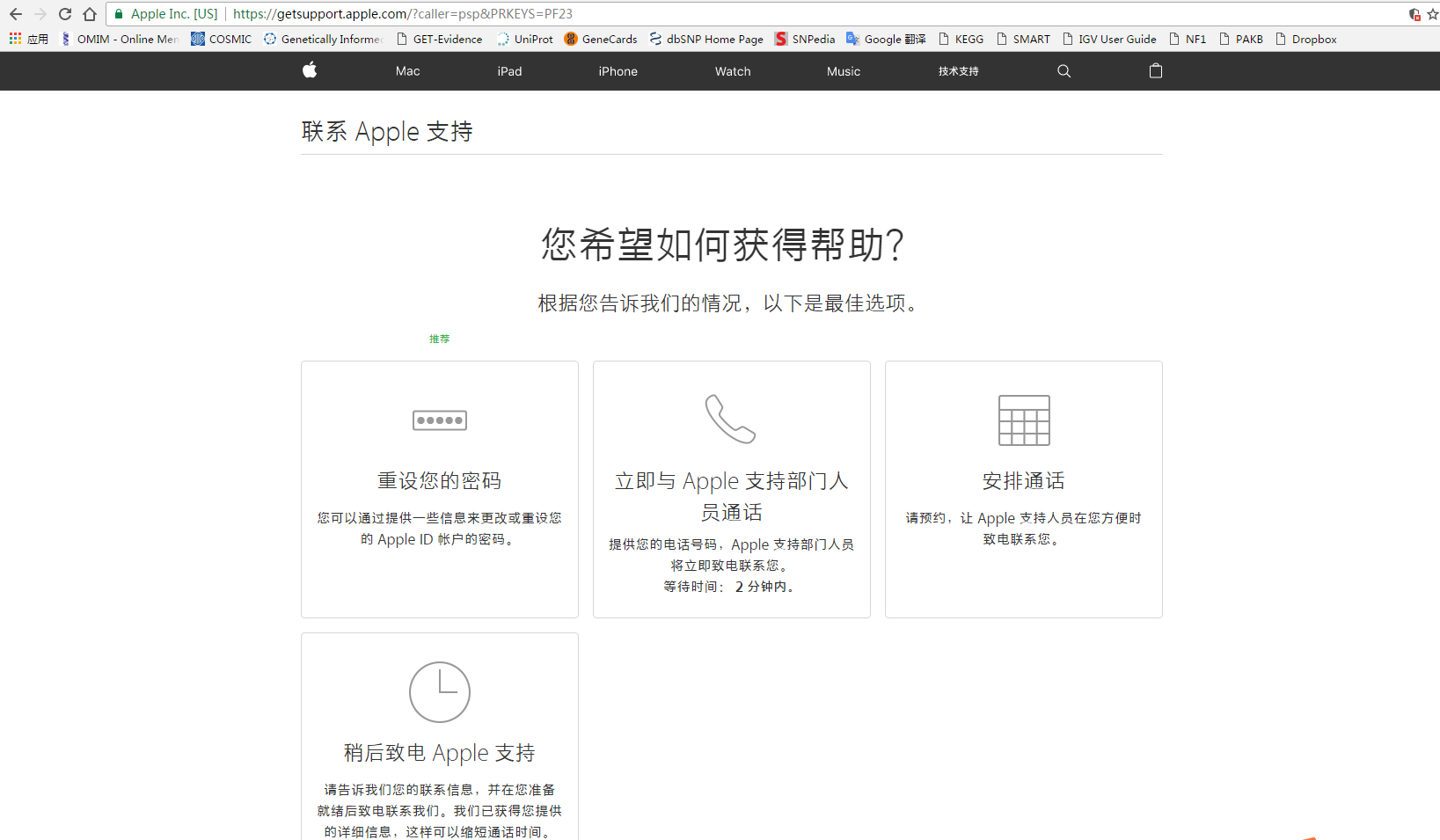Screen dimensions: 1440x840
Task: Open the 技术支持 navigation item
Action: coord(958,70)
